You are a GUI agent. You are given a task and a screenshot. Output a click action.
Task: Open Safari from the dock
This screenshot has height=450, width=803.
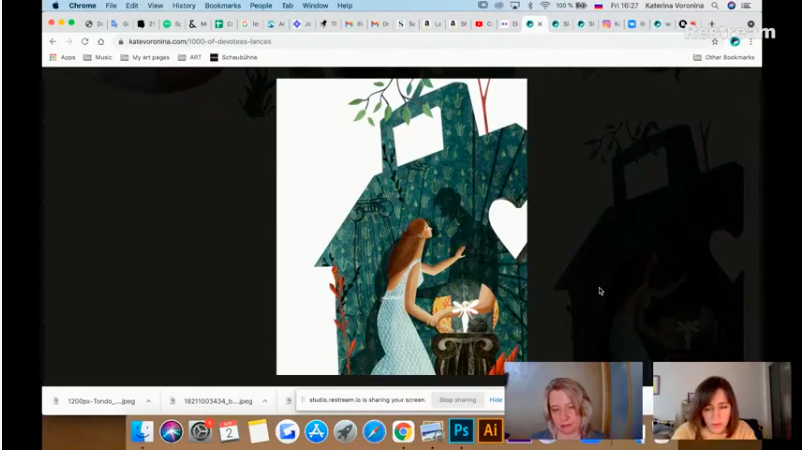pyautogui.click(x=374, y=431)
